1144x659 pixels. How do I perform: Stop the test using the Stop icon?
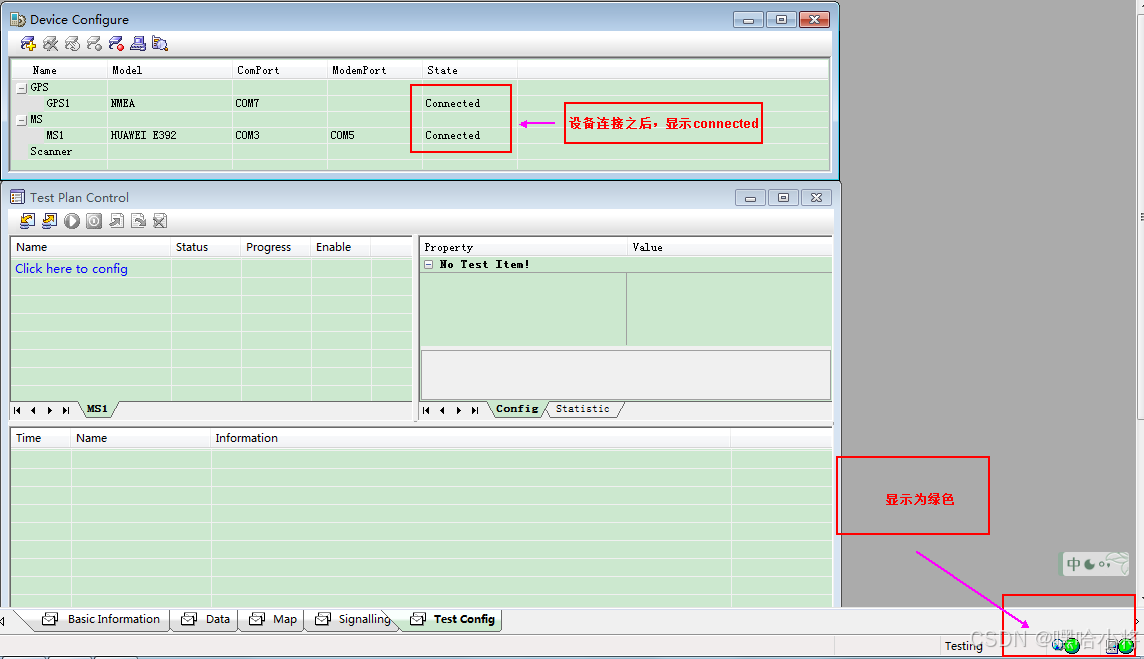[x=92, y=221]
